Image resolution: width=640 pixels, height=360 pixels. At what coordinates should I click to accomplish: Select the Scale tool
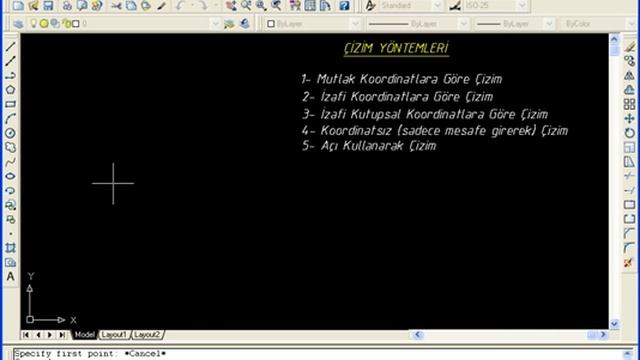pos(629,147)
